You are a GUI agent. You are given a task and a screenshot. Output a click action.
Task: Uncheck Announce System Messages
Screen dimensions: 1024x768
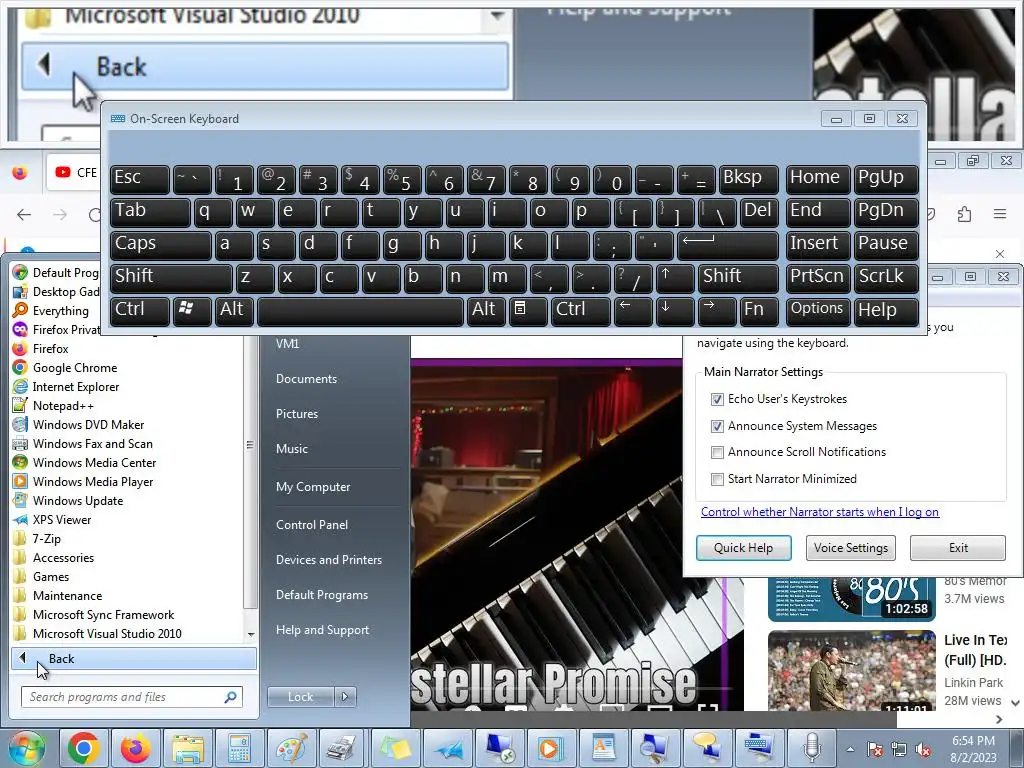[717, 426]
